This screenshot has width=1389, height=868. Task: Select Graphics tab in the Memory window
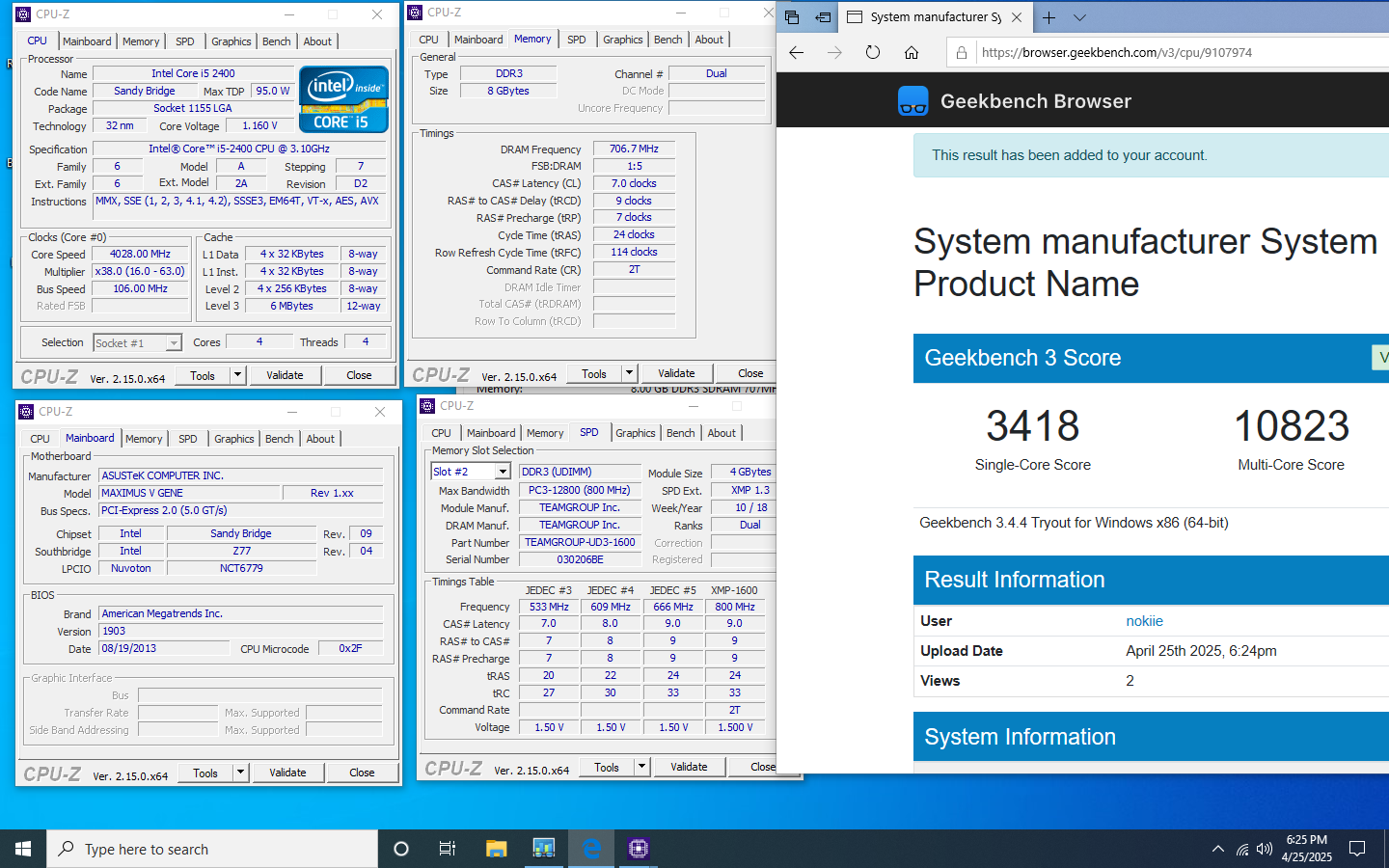click(x=623, y=40)
